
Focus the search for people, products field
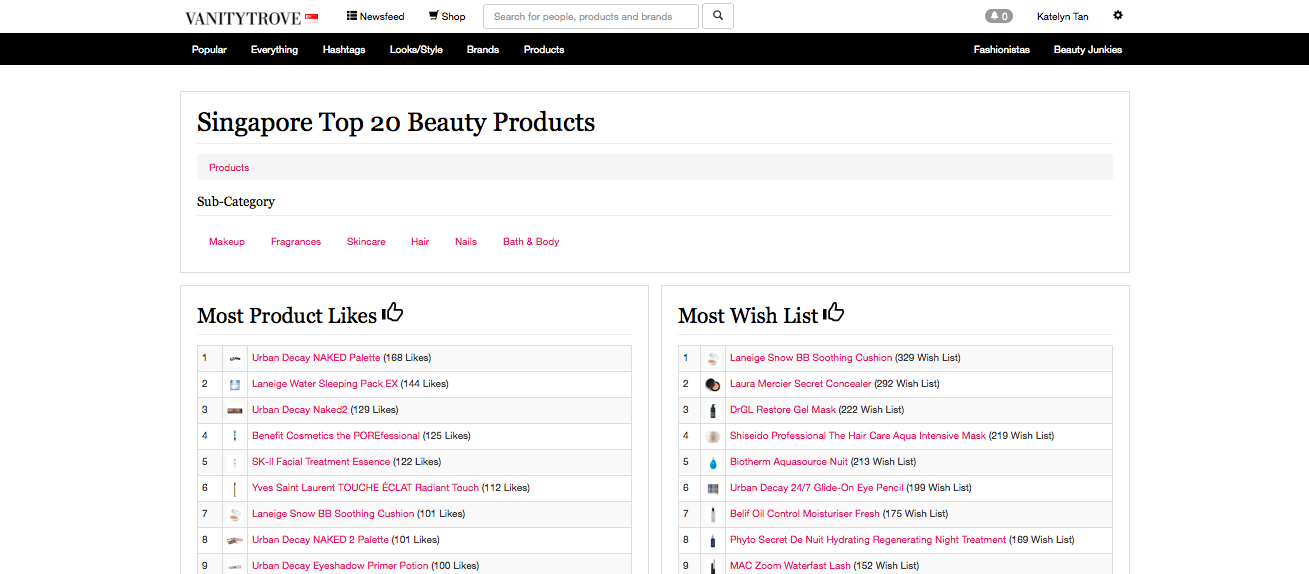pos(591,16)
